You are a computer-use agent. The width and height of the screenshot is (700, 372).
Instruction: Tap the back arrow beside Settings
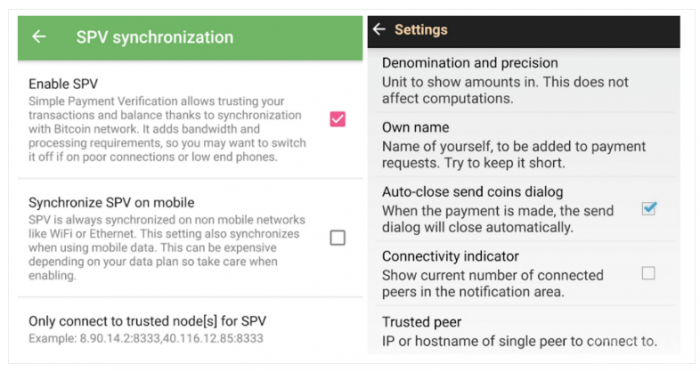pyautogui.click(x=379, y=29)
